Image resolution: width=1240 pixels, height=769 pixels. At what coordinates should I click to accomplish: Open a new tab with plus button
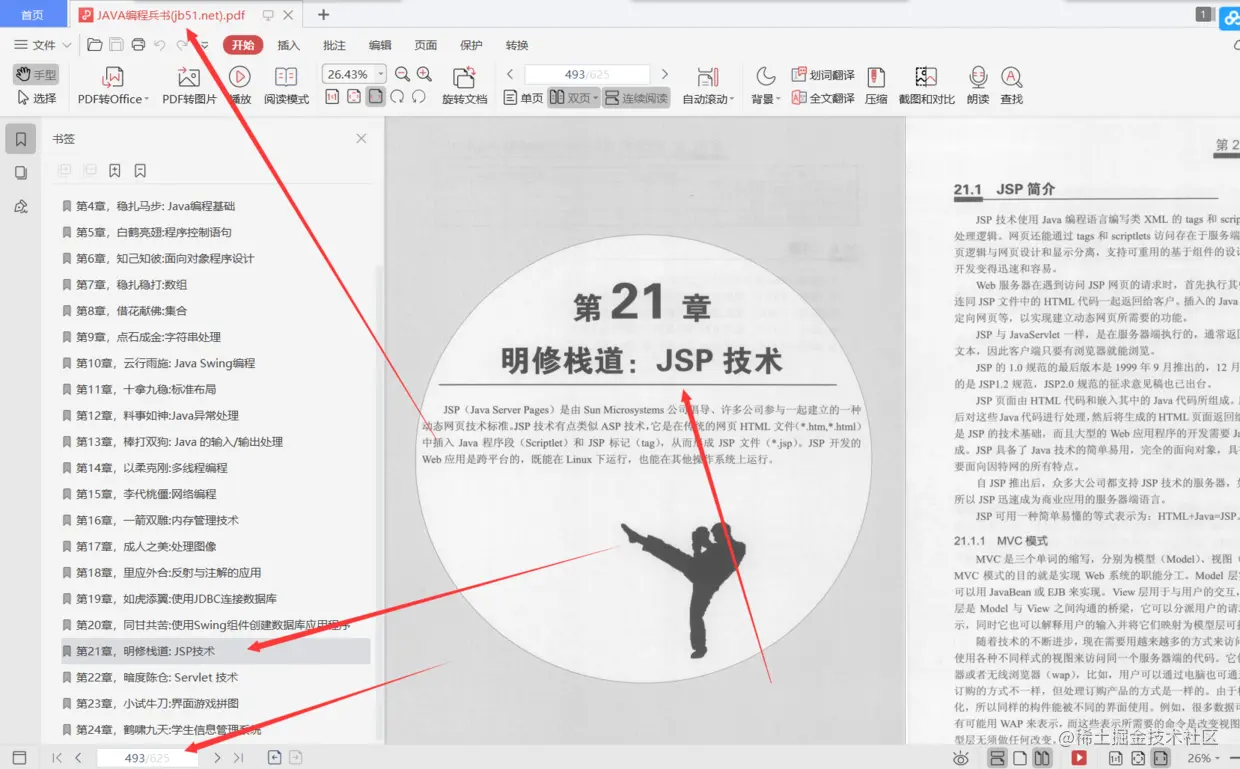[323, 15]
